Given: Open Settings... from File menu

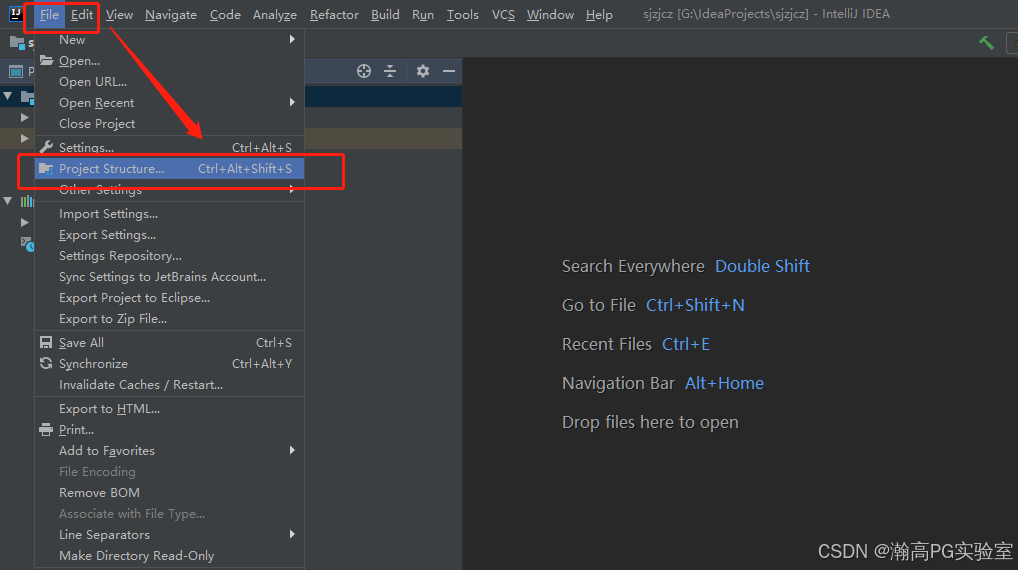Looking at the screenshot, I should tap(169, 147).
